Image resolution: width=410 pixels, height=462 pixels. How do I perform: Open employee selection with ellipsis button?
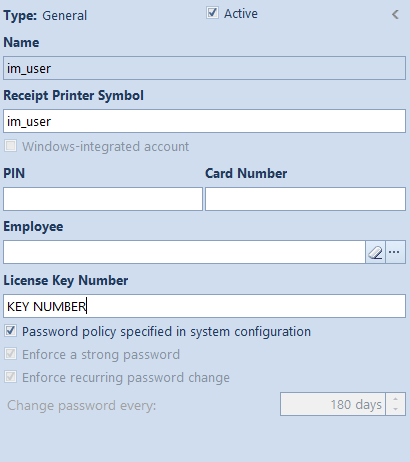(395, 252)
